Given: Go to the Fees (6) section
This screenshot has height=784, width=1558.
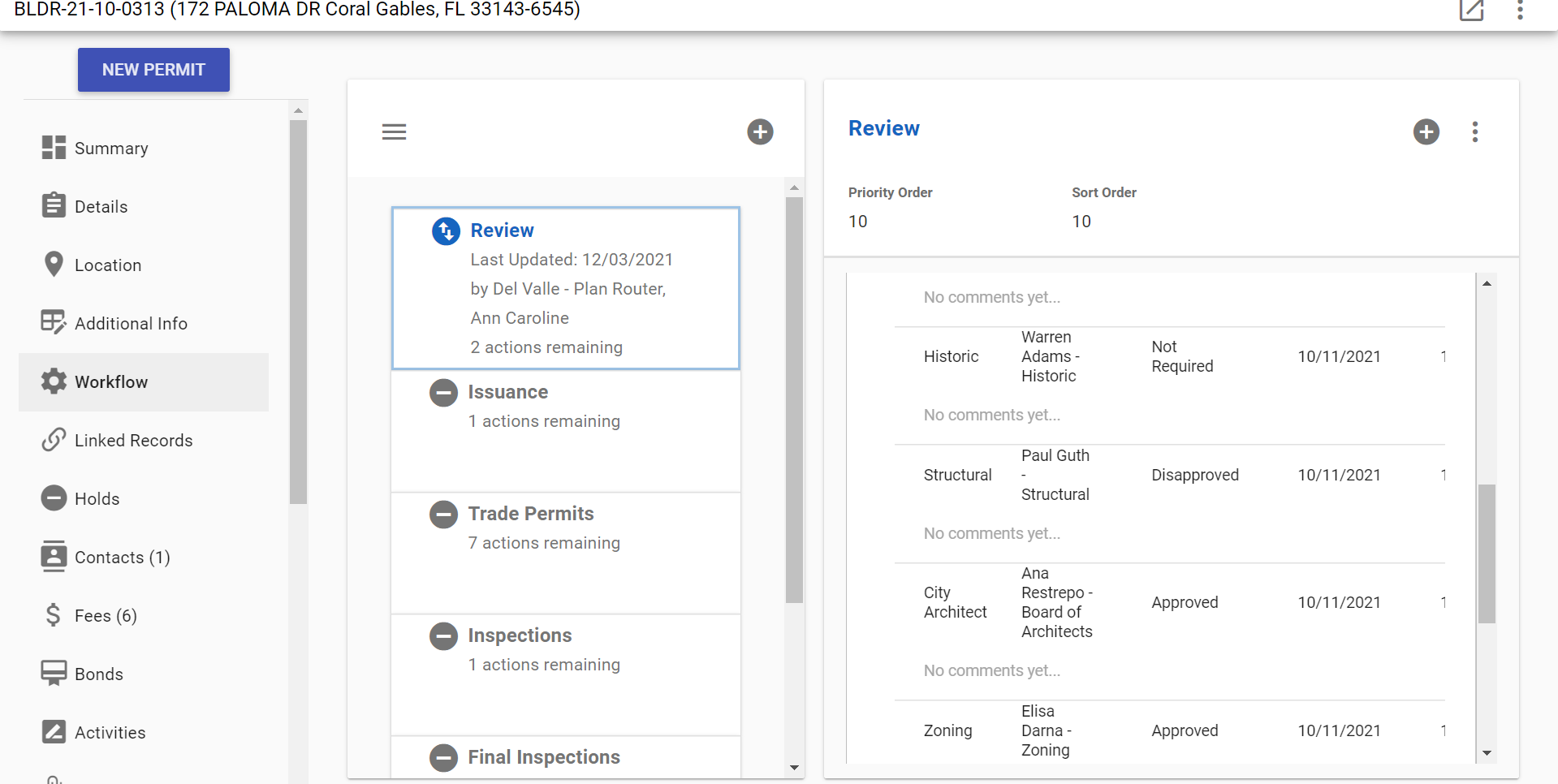Looking at the screenshot, I should (x=106, y=616).
